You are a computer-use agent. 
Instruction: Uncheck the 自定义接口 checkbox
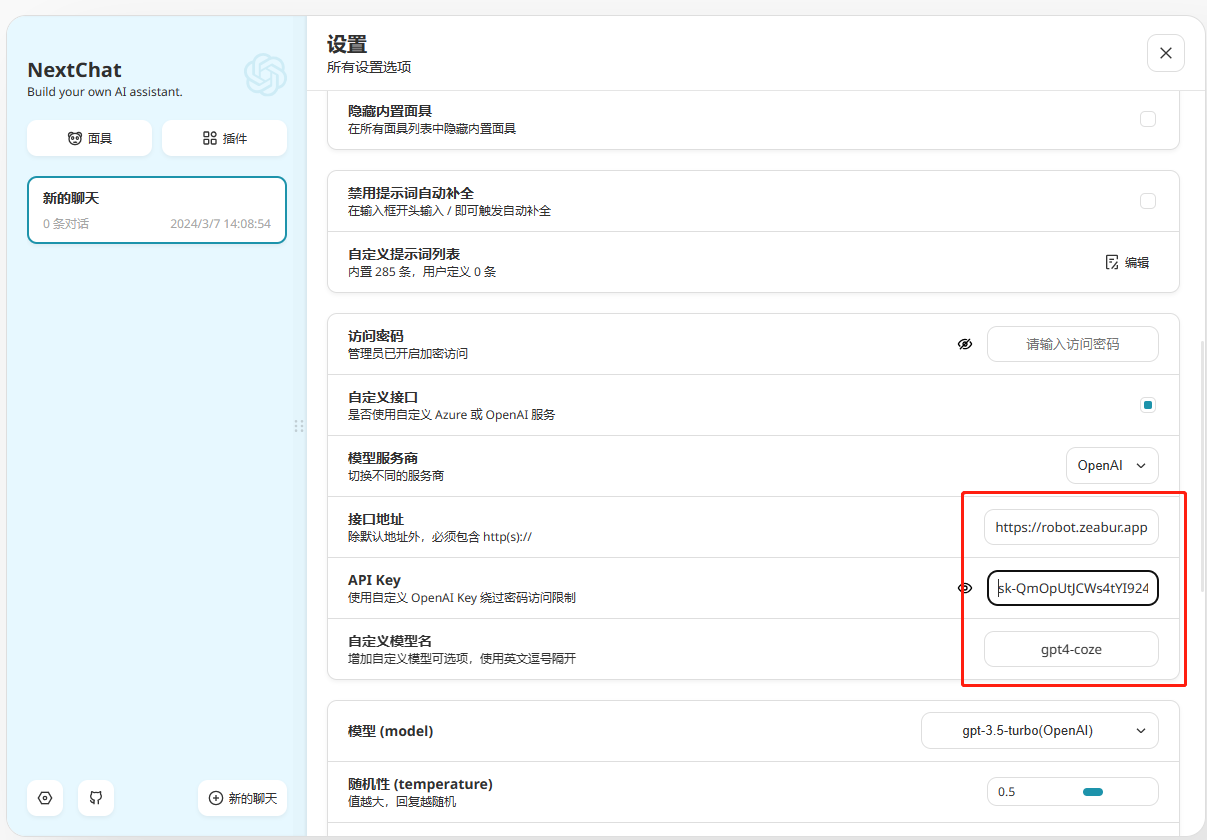coord(1148,405)
